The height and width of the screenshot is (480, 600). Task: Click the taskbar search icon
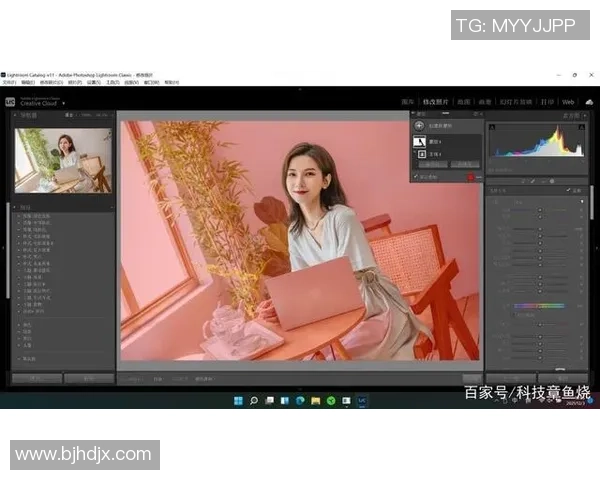click(254, 401)
